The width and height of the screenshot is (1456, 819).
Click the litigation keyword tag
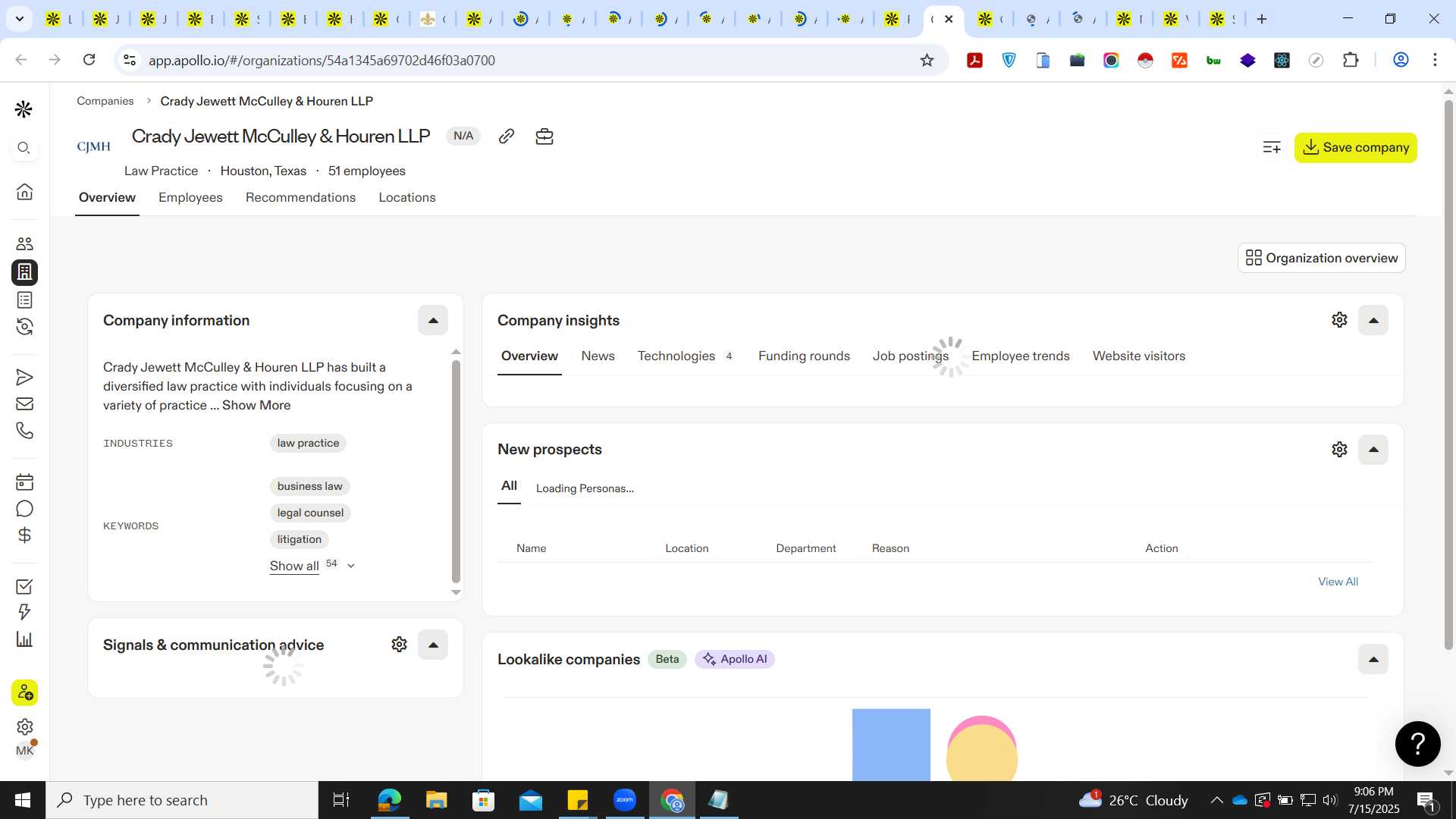(299, 539)
